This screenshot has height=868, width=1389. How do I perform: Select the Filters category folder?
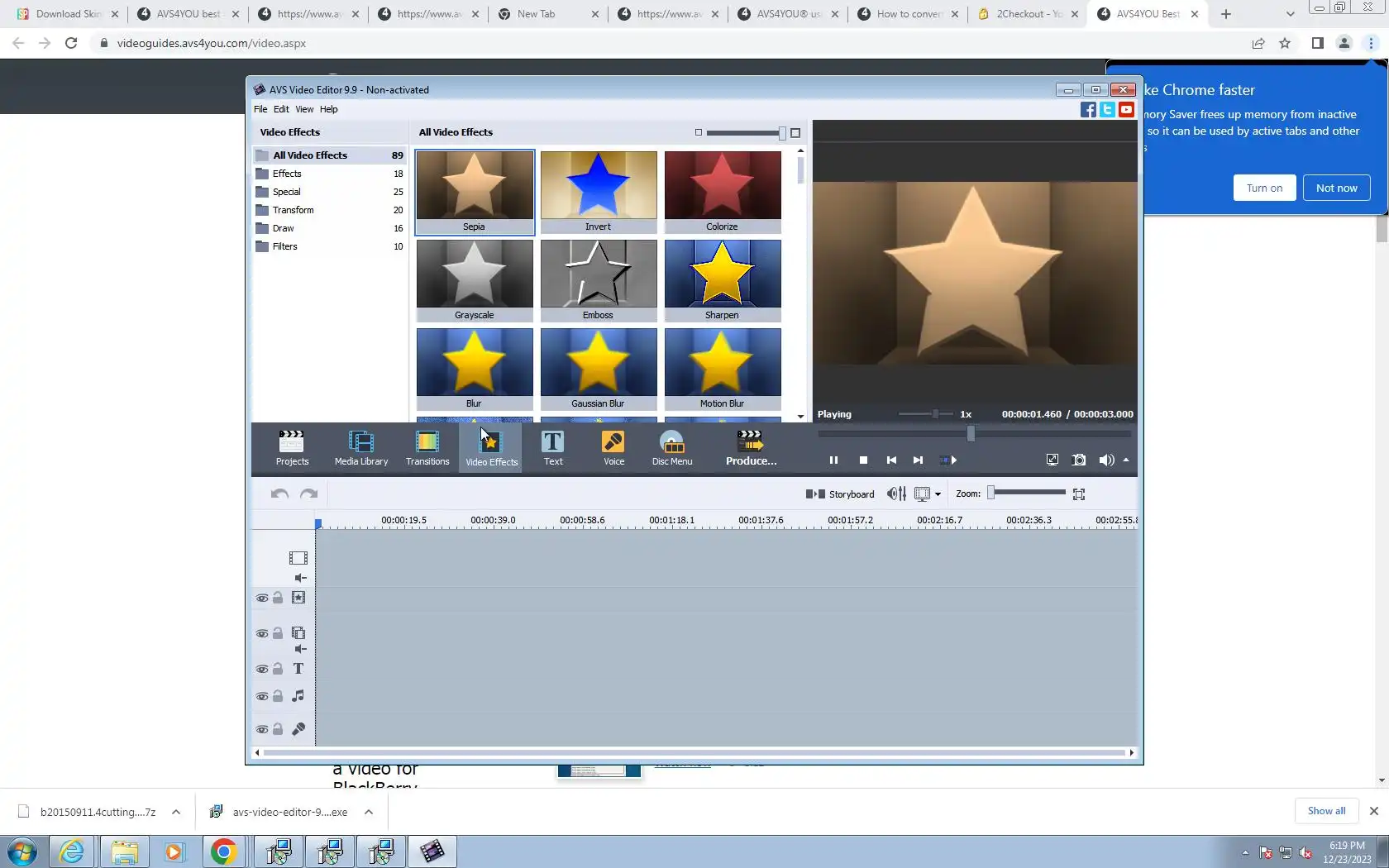(x=330, y=246)
